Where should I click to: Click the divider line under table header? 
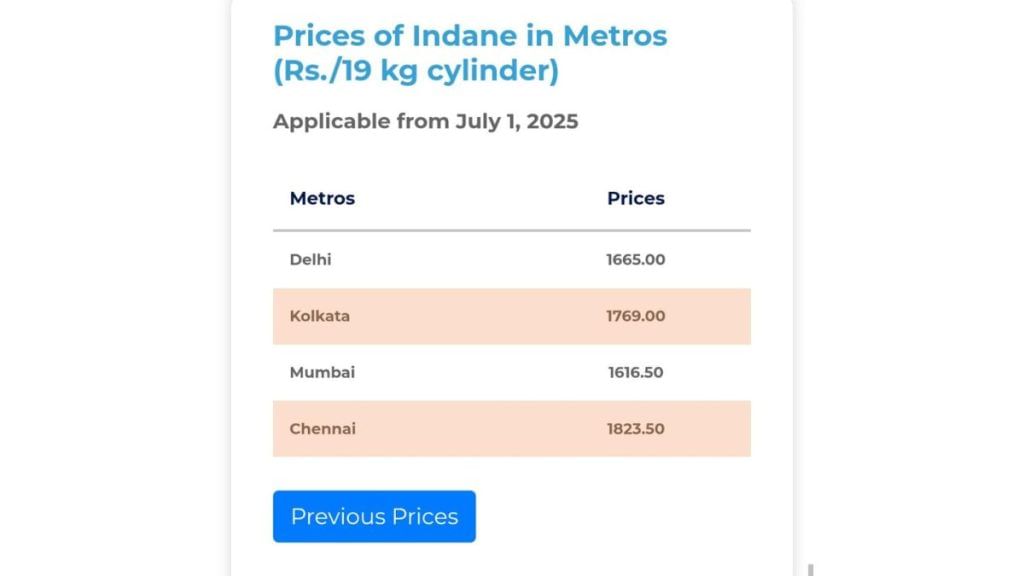pos(511,231)
